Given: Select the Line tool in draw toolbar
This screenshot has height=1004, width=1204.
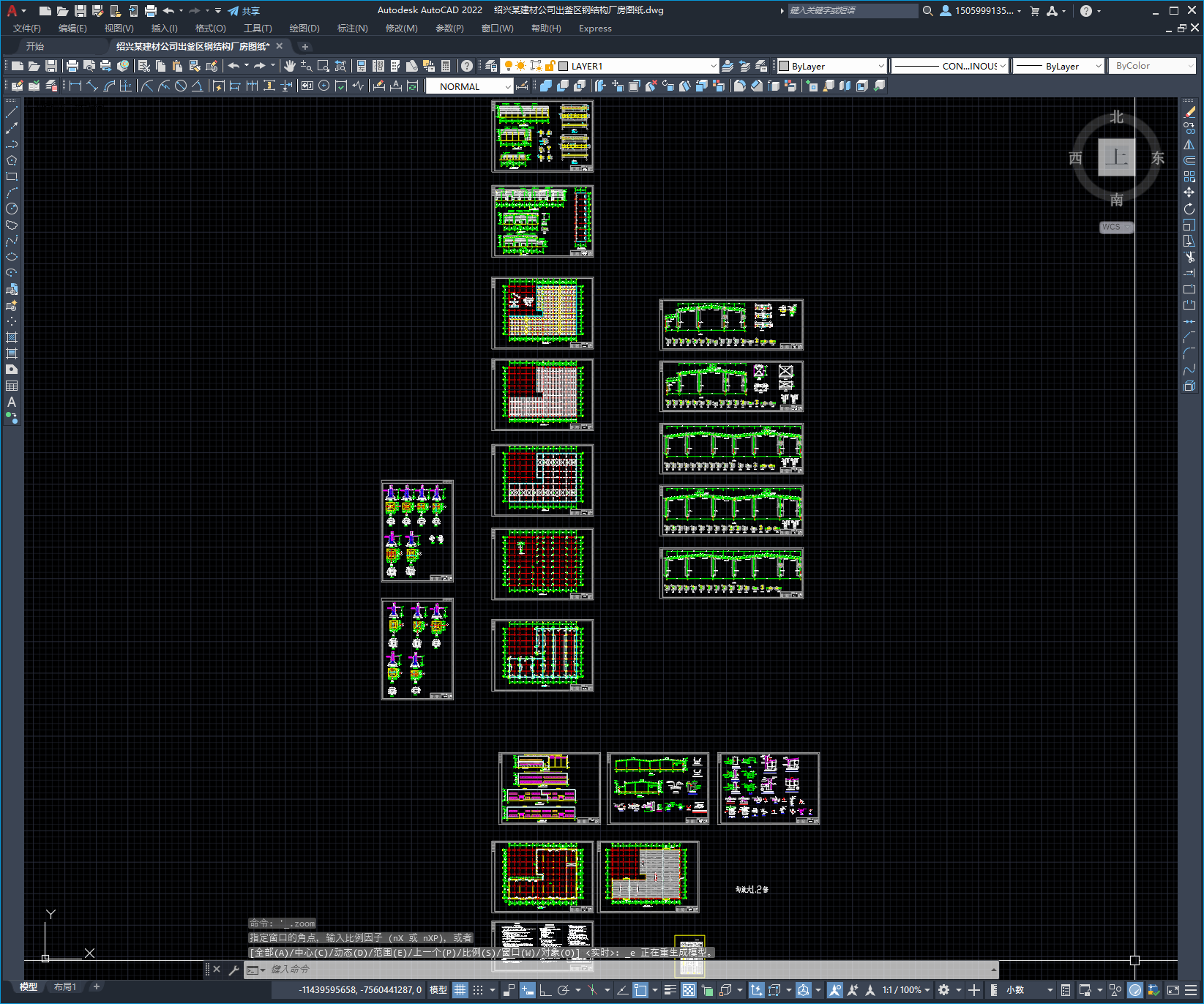Looking at the screenshot, I should point(12,113).
